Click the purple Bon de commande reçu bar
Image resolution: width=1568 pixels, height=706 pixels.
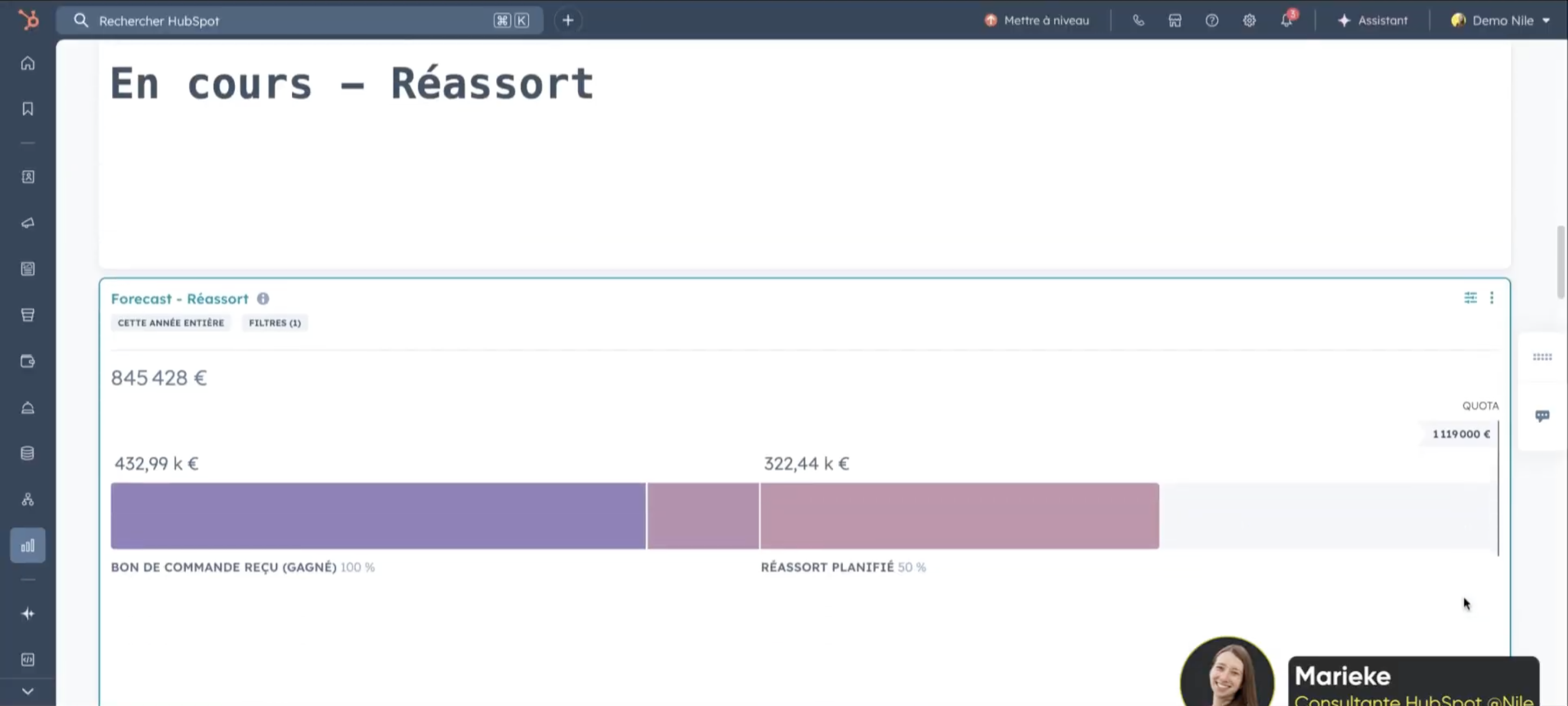point(377,515)
